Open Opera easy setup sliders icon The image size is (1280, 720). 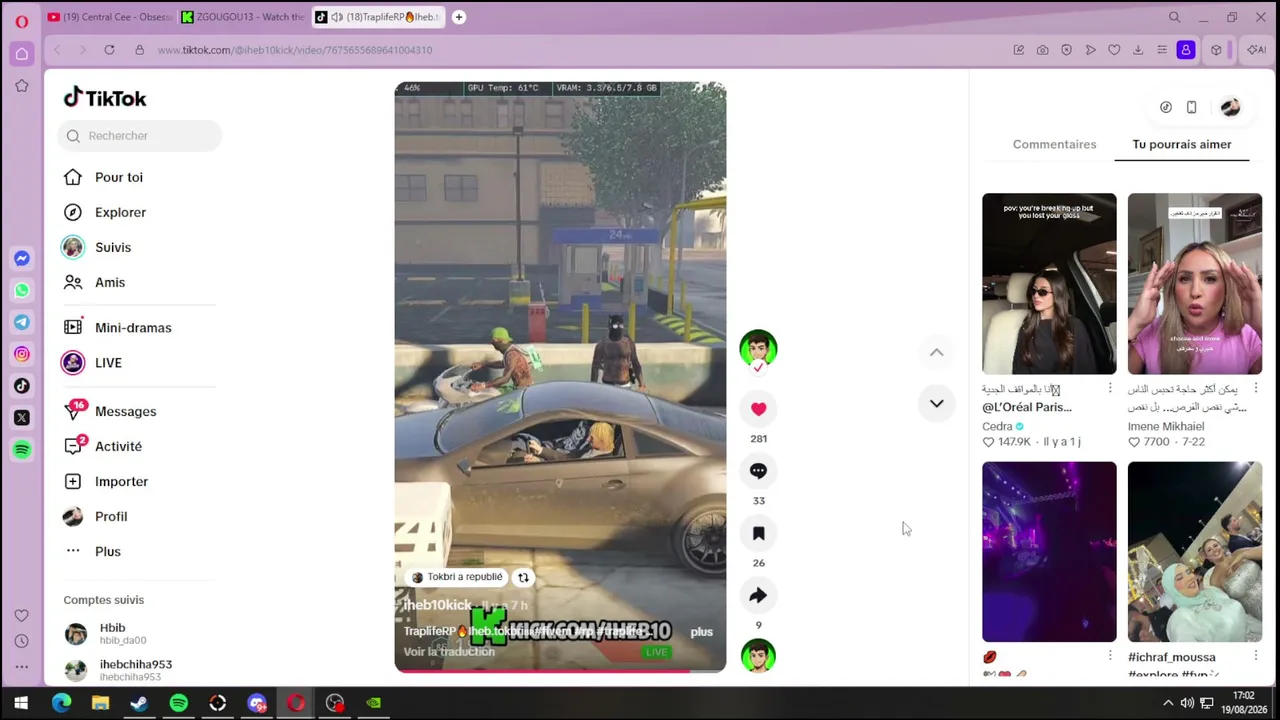pyautogui.click(x=1162, y=50)
